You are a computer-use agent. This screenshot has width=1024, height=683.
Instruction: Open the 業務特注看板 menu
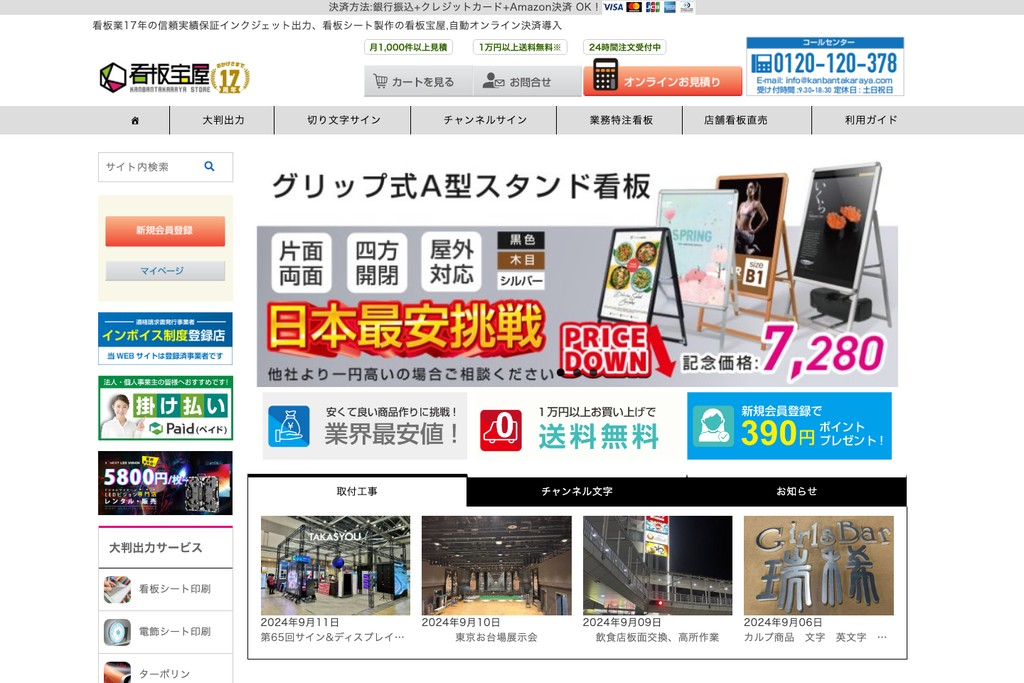coord(621,120)
